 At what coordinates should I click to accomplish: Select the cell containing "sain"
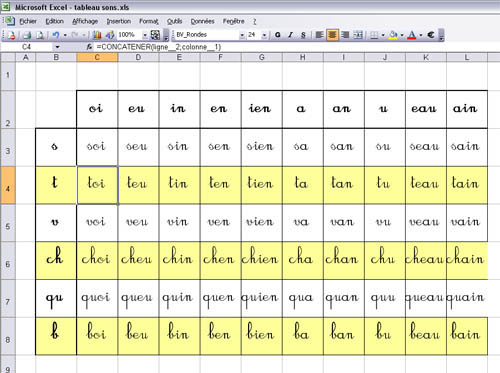click(x=467, y=147)
